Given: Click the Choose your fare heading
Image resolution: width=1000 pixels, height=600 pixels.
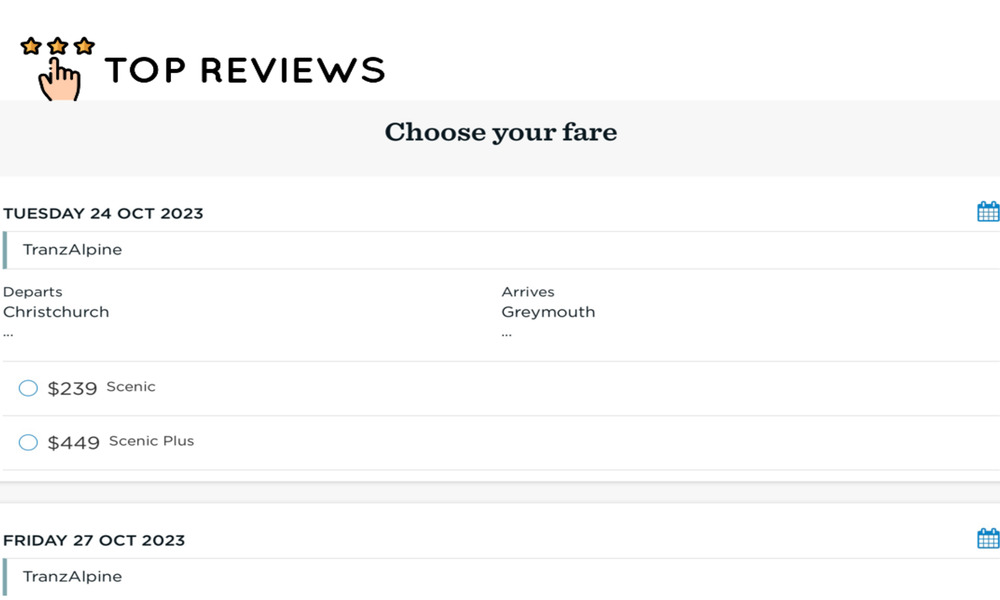Looking at the screenshot, I should click(501, 133).
